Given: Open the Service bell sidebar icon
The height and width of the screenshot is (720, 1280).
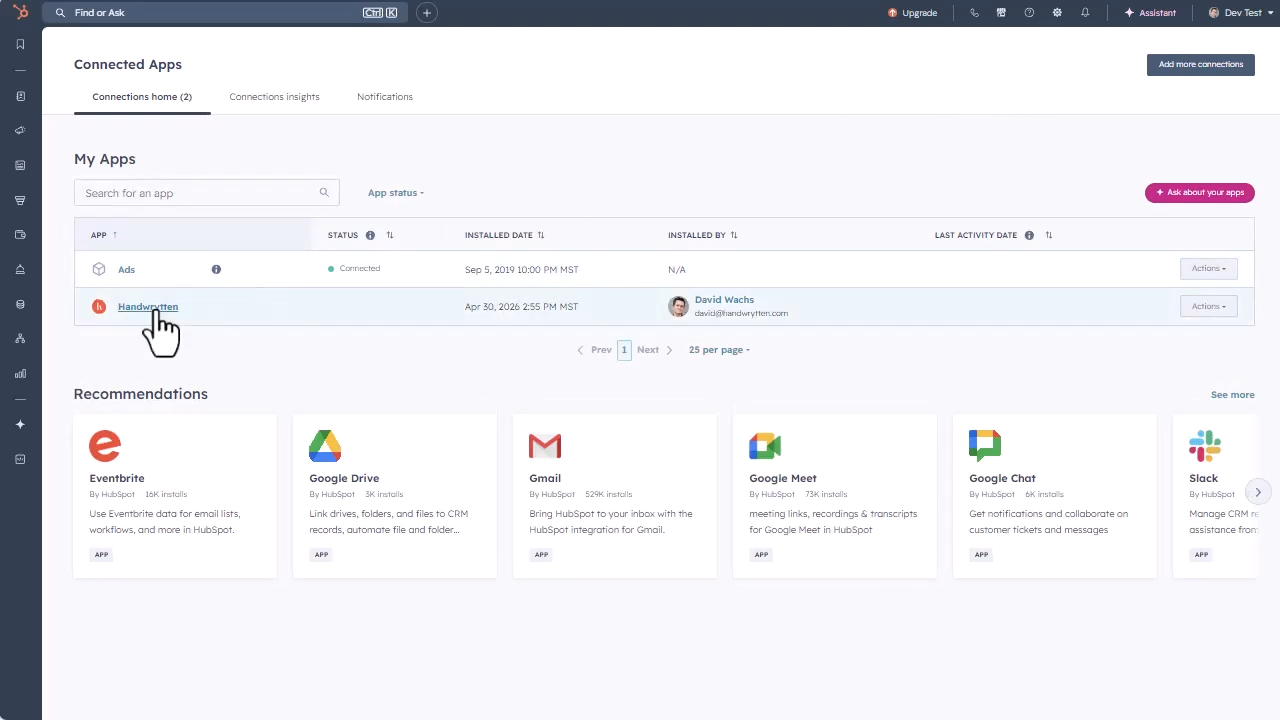Looking at the screenshot, I should (20, 269).
